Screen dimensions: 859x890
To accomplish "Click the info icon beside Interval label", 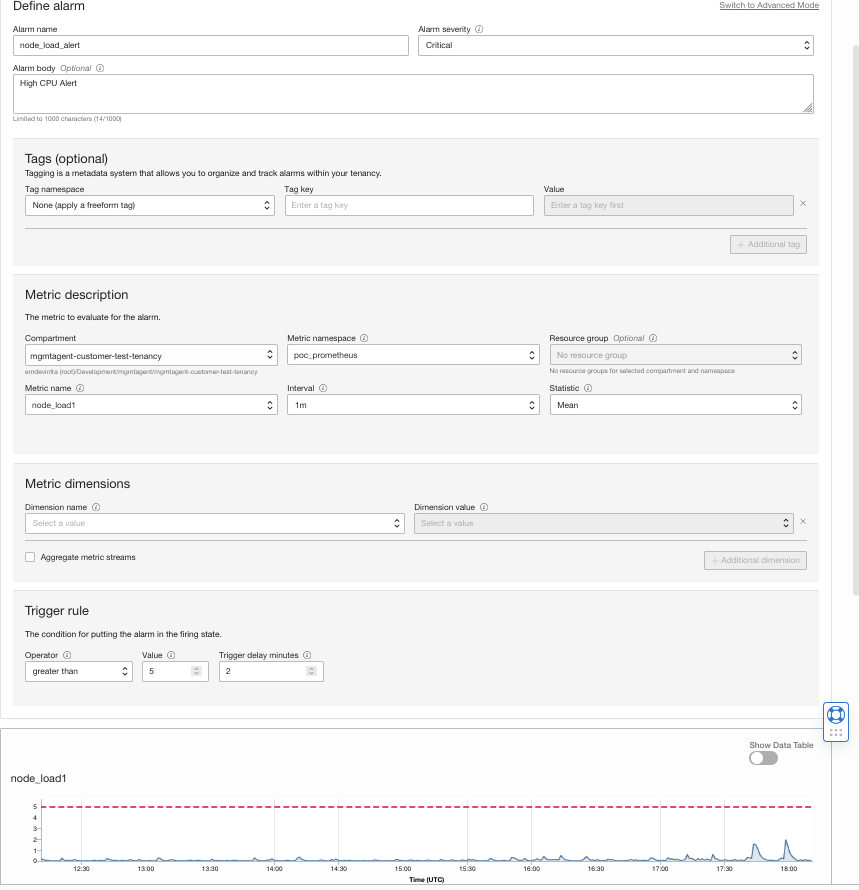I will [323, 388].
